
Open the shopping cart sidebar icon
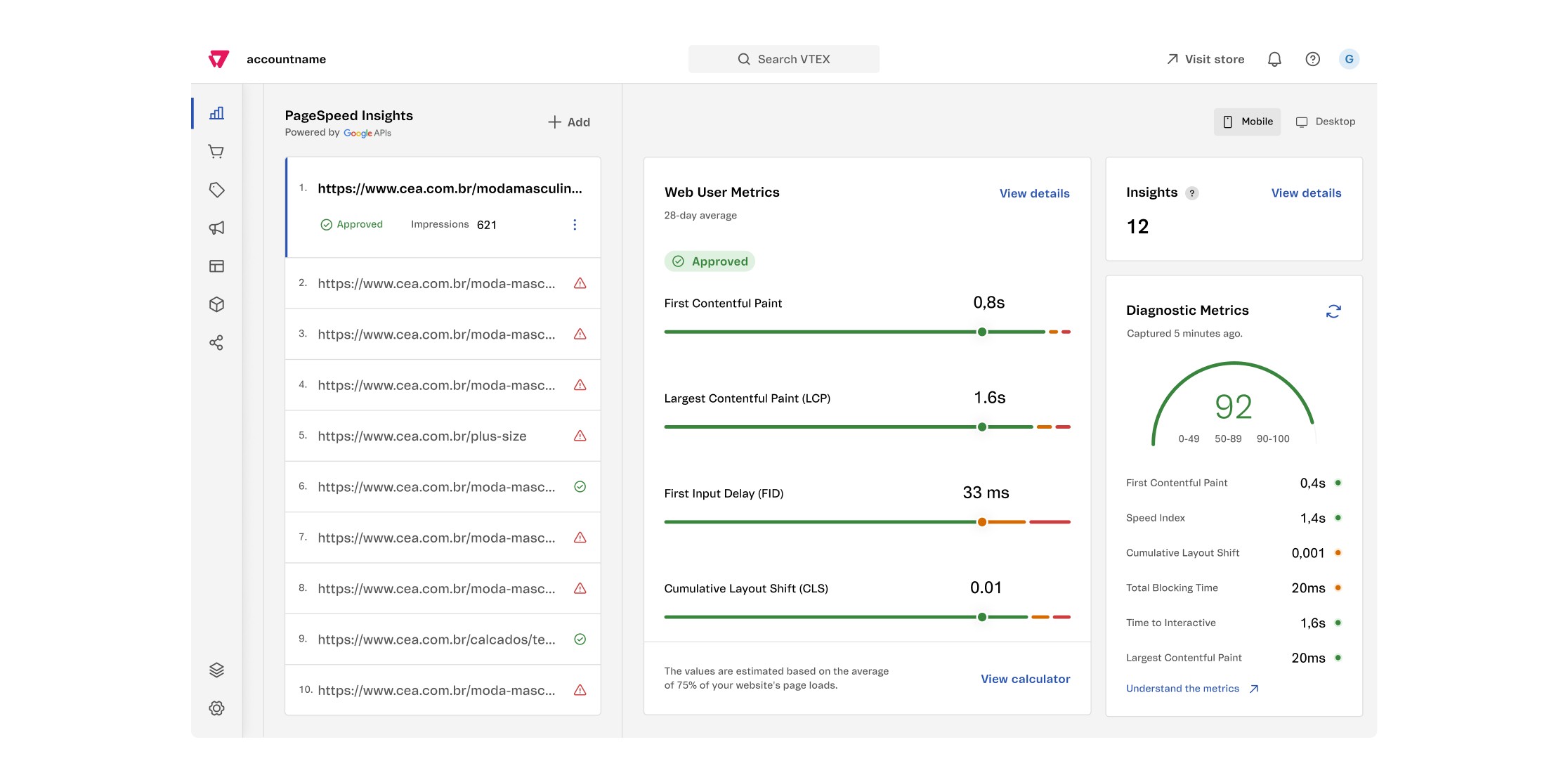[x=216, y=152]
